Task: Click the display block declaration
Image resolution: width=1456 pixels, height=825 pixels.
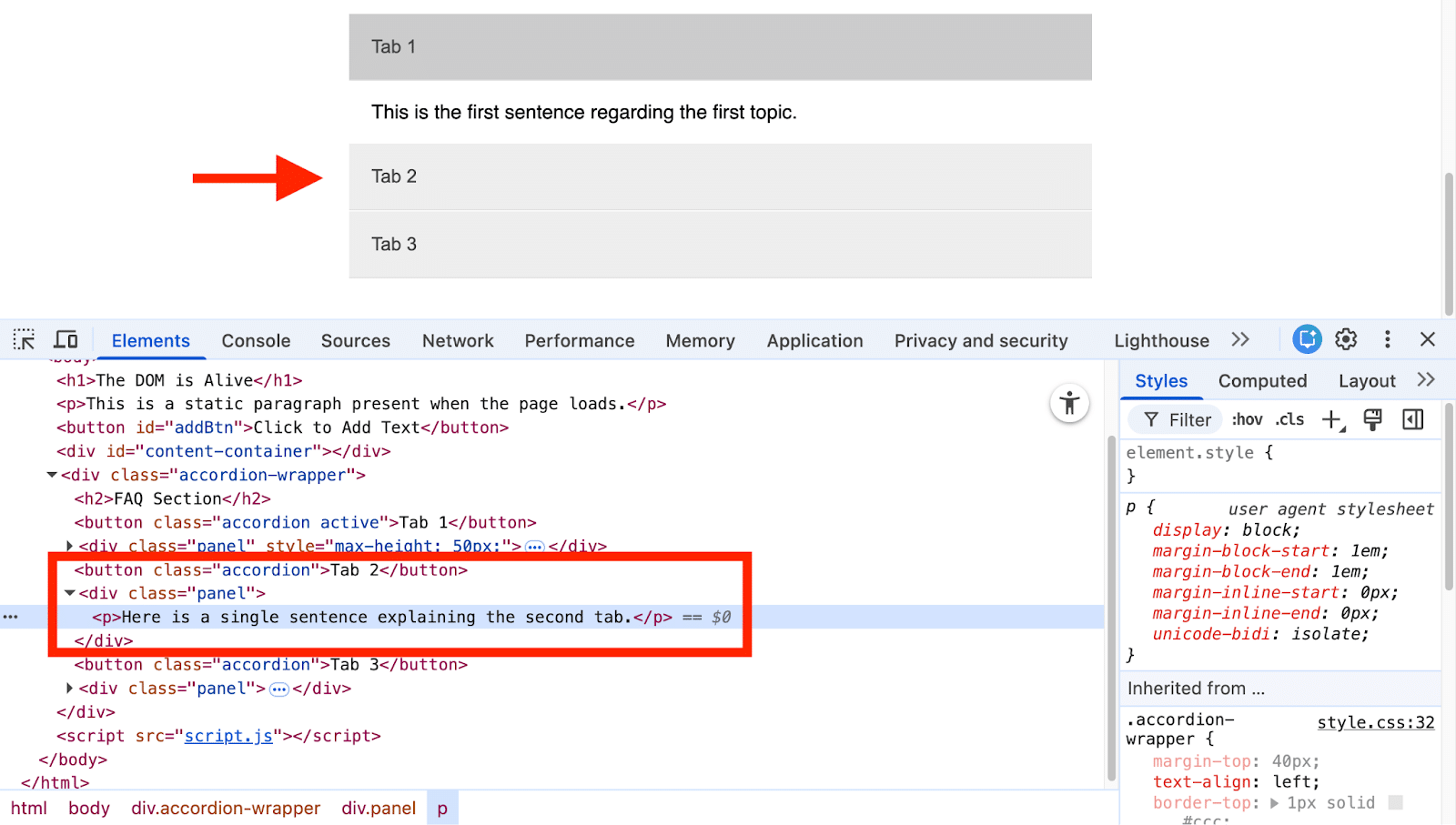Action: coord(1226,530)
